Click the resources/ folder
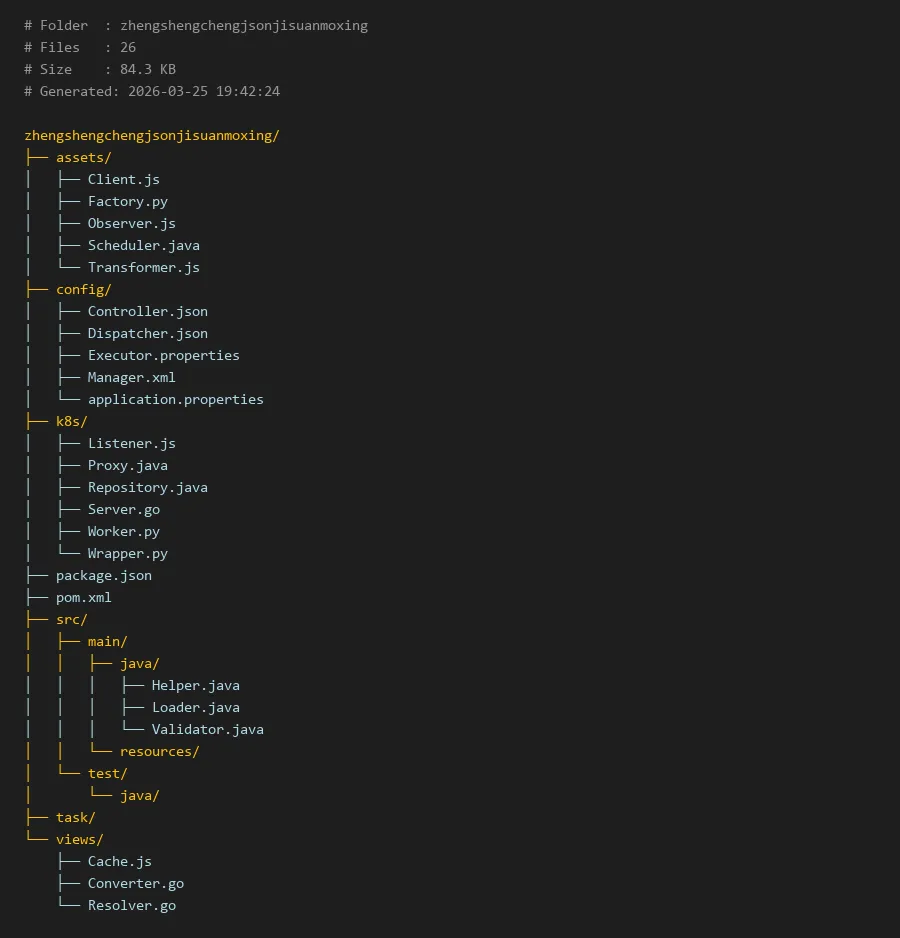This screenshot has height=938, width=900. 159,751
